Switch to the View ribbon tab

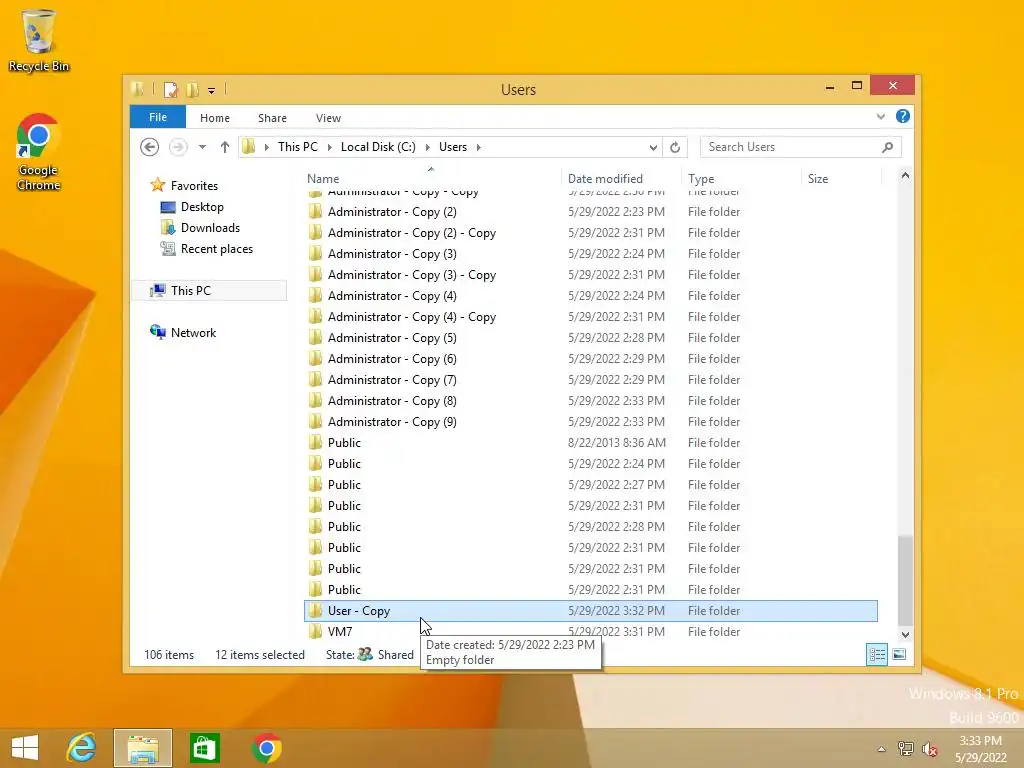point(328,118)
